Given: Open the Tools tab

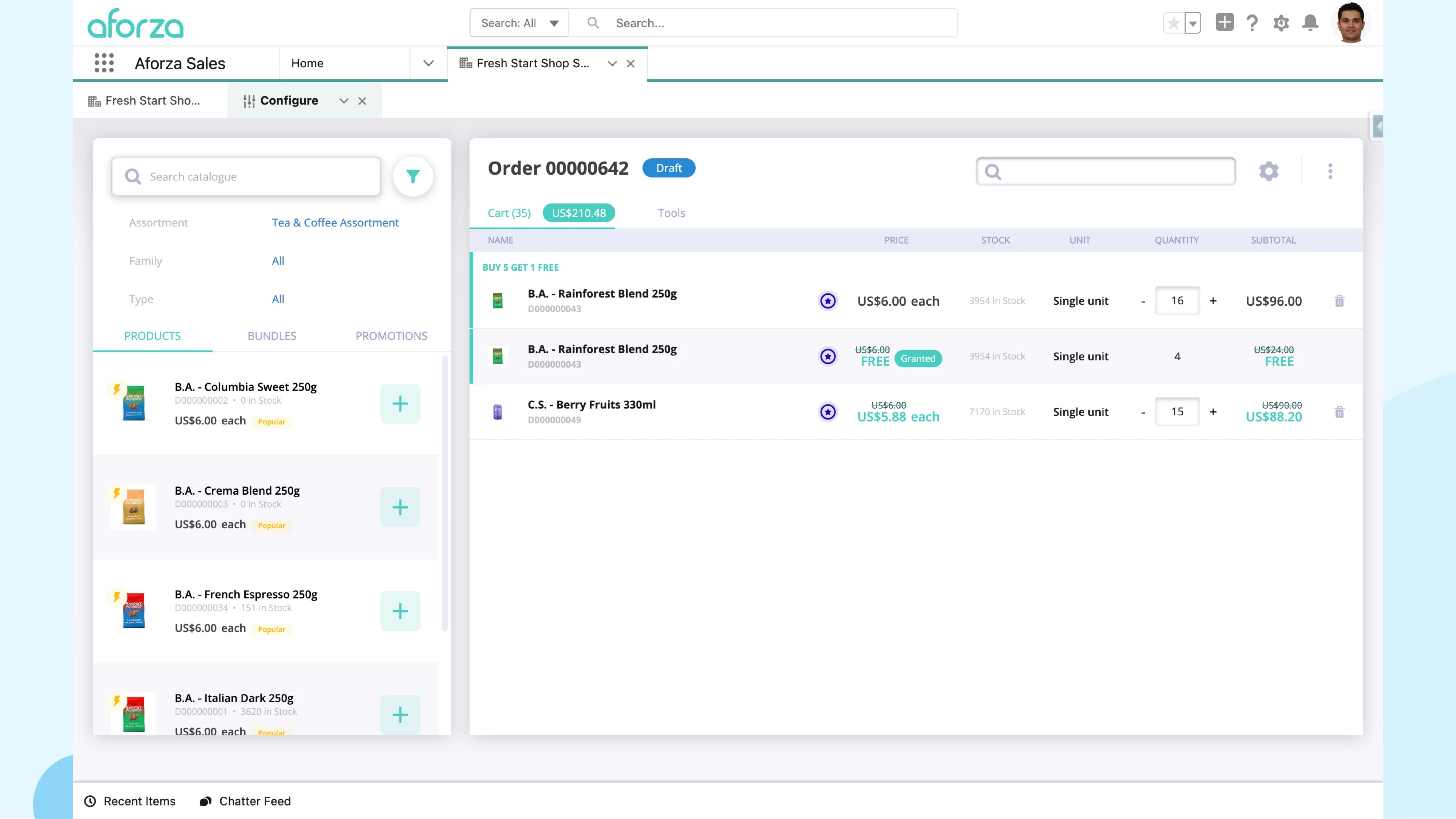Looking at the screenshot, I should tap(672, 213).
